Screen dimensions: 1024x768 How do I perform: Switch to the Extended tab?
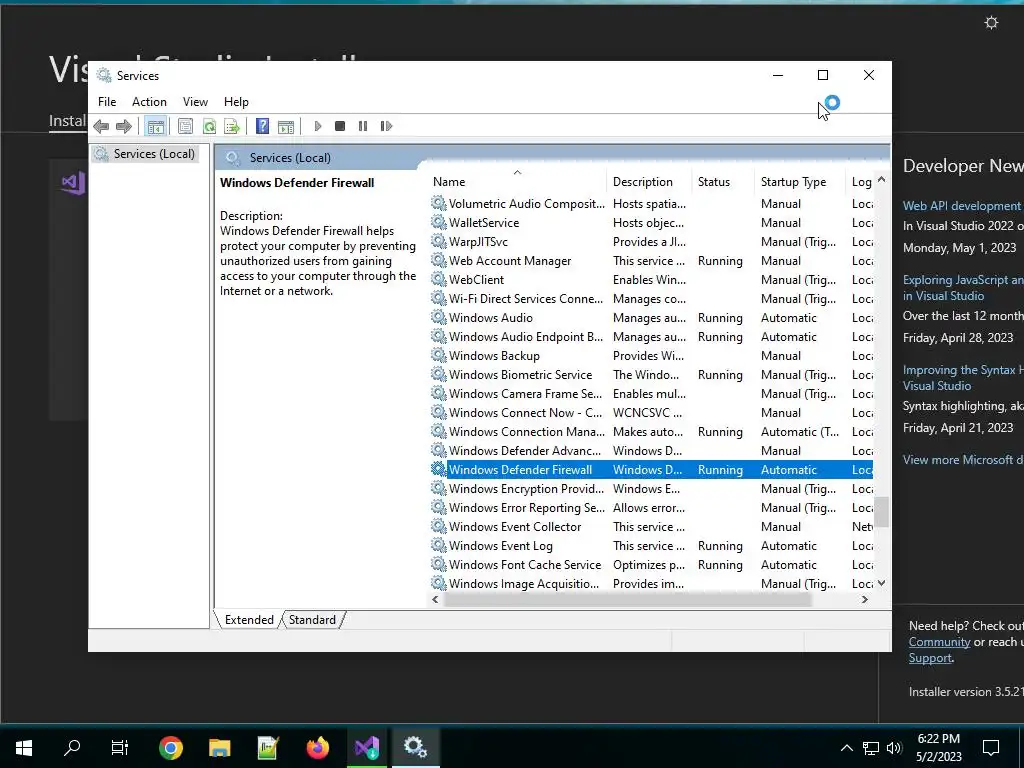click(249, 620)
